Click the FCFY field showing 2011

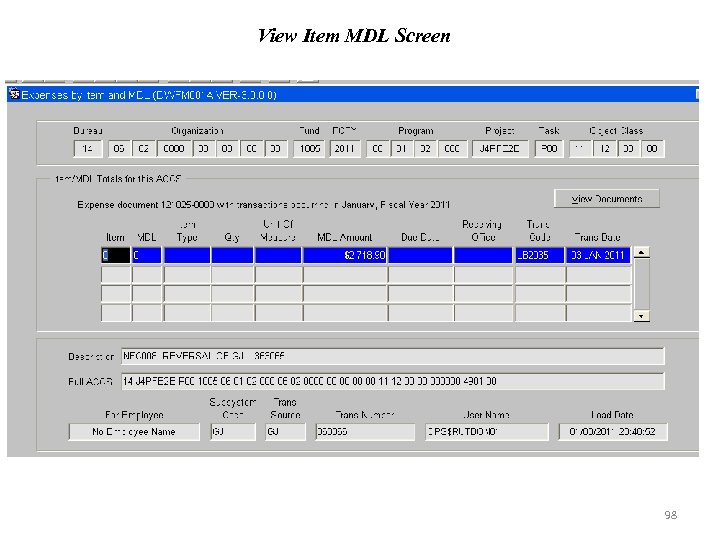344,149
